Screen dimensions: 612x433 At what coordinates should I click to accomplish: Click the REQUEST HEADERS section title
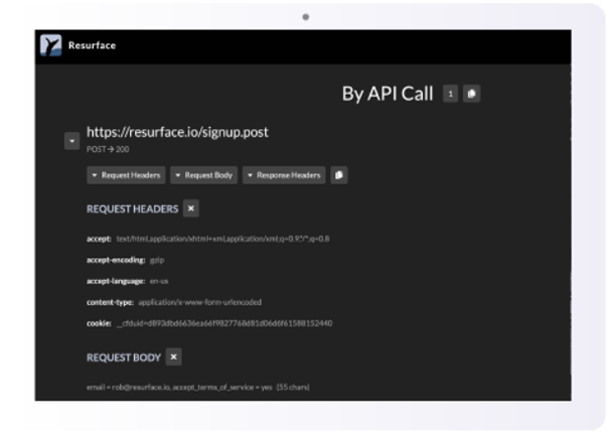tap(132, 209)
